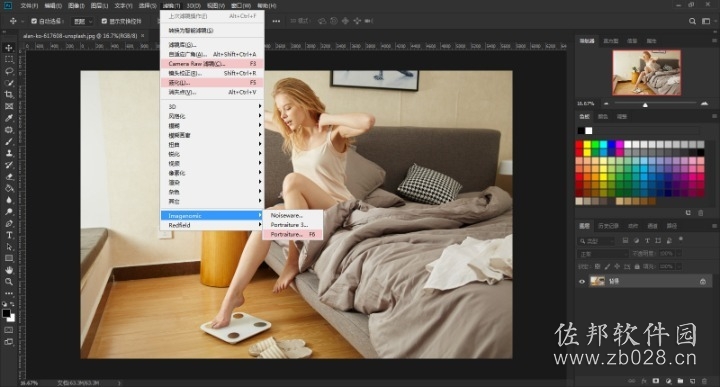This screenshot has width=720, height=387.
Task: Select the Hand tool
Action: [9, 270]
